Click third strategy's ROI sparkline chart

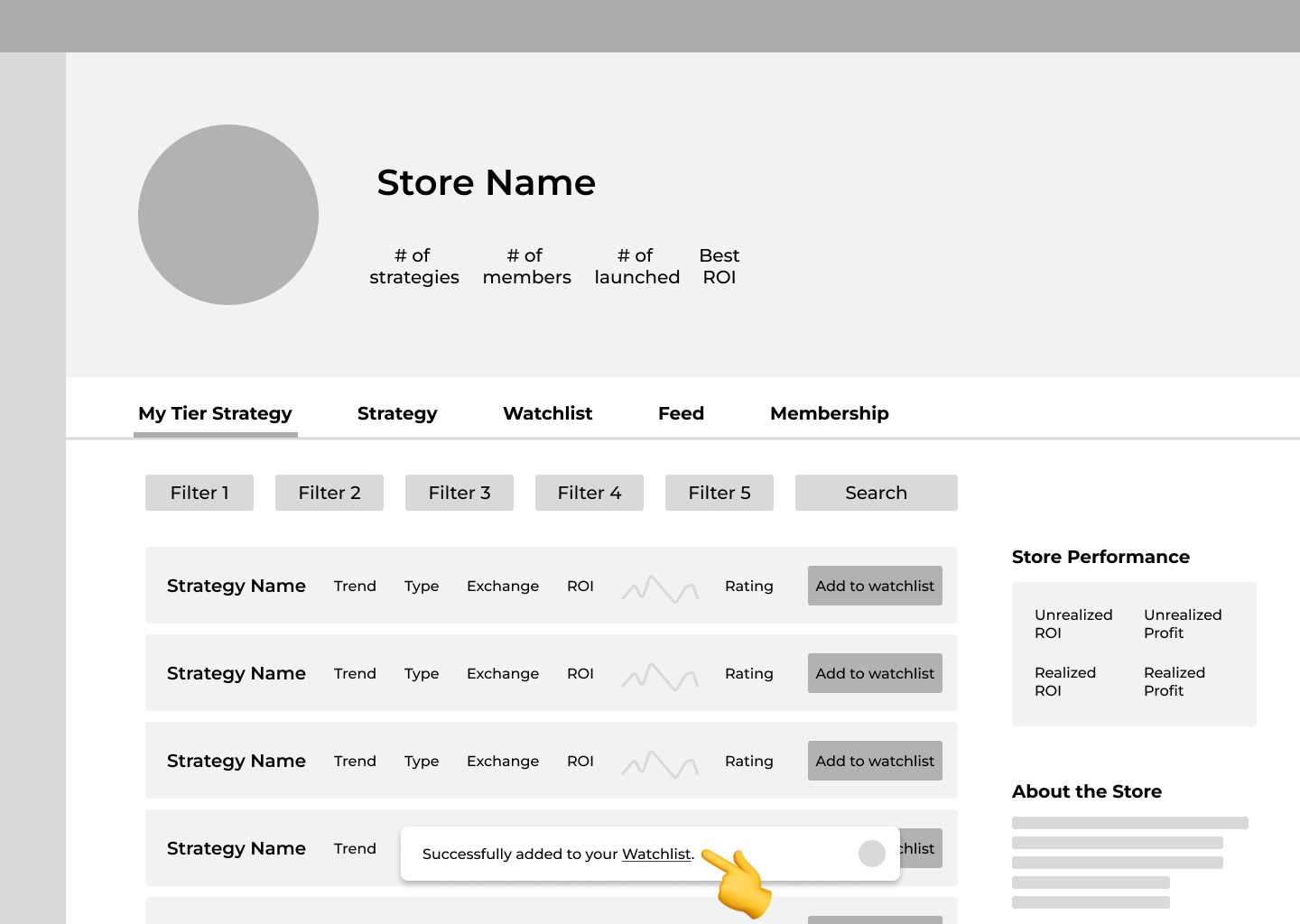660,764
